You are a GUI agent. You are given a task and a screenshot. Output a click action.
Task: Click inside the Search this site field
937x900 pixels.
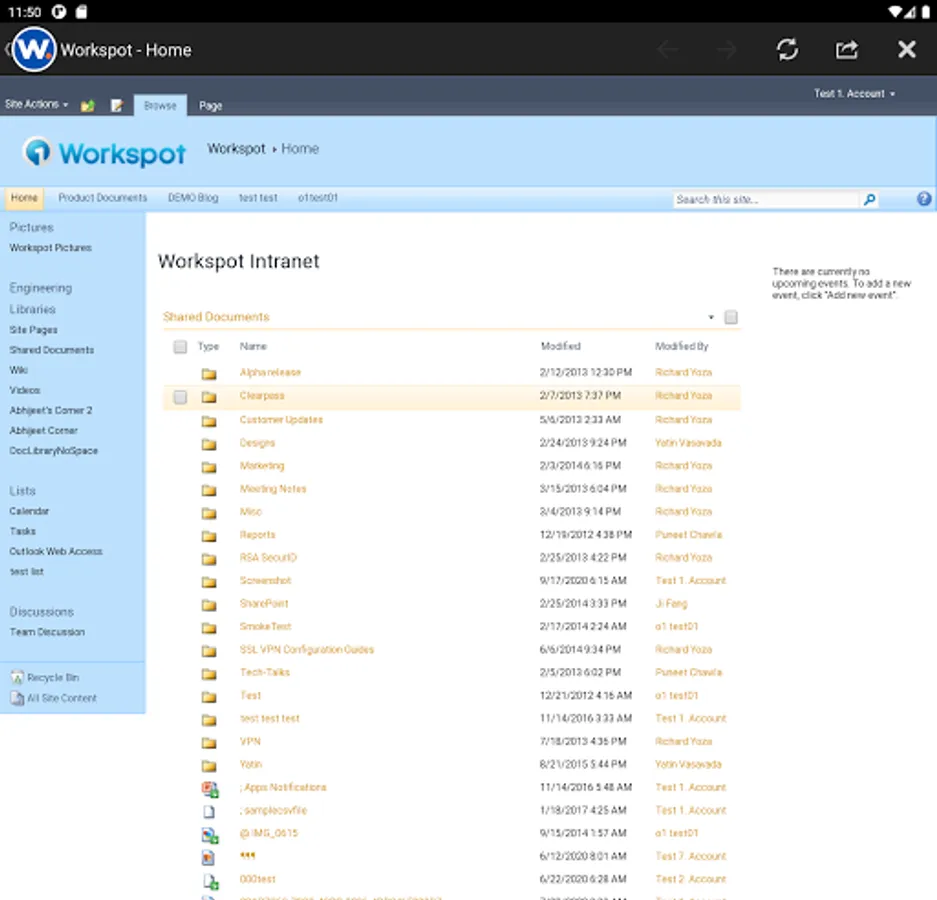[767, 199]
